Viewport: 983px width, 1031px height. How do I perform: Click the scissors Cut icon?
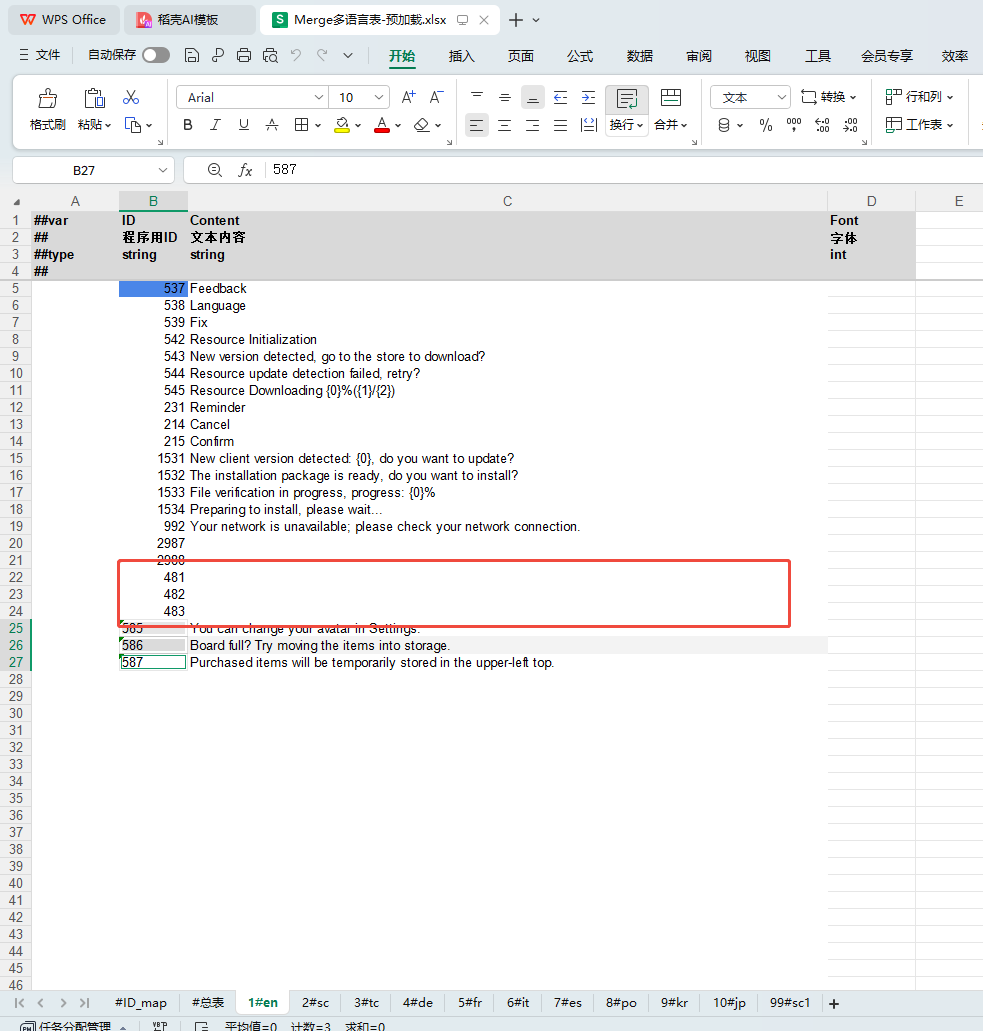tap(130, 97)
